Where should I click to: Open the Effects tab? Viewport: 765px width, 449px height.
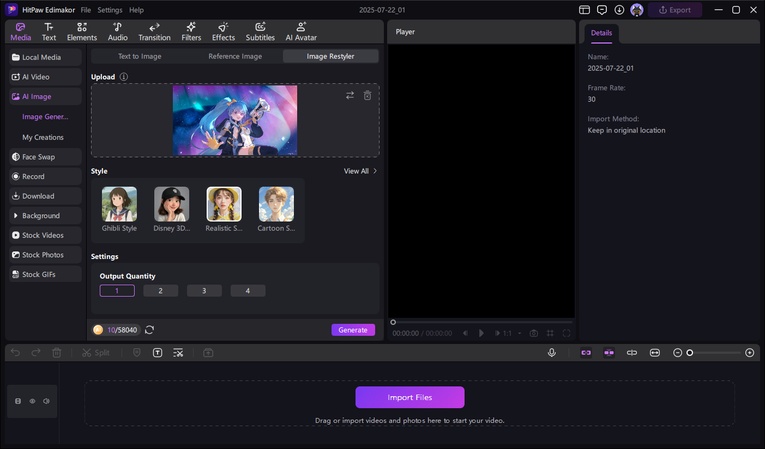223,32
